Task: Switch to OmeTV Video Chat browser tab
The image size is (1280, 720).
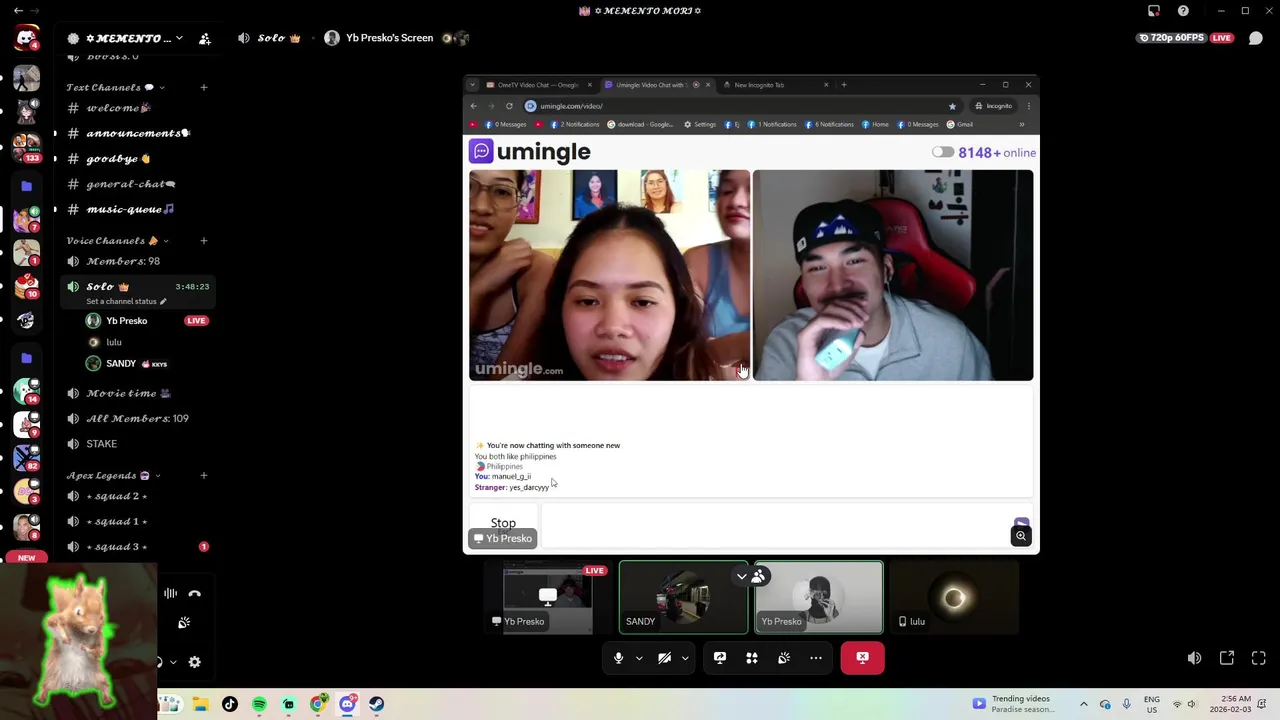Action: tap(540, 85)
